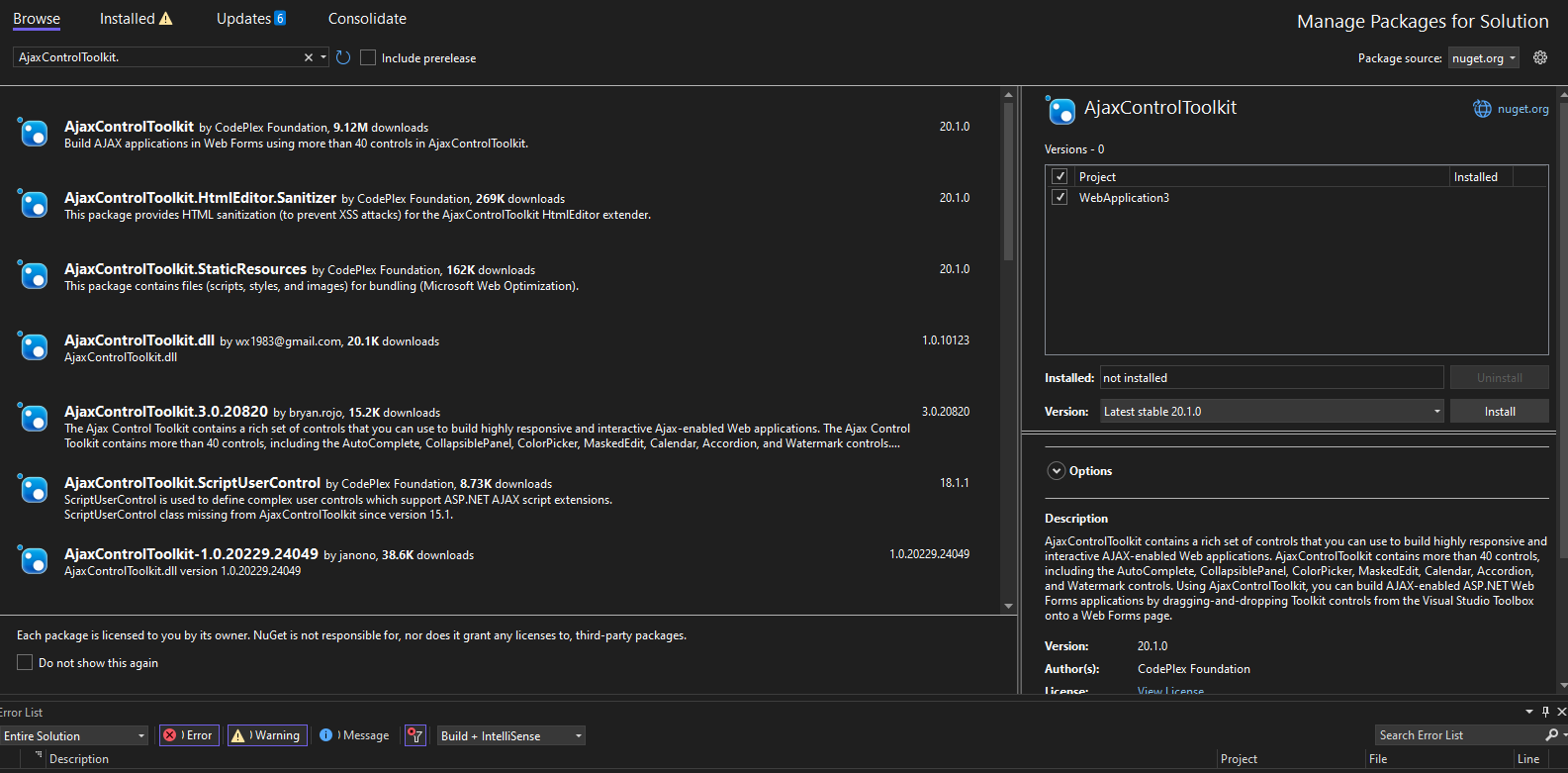Image resolution: width=1568 pixels, height=773 pixels.
Task: Refresh the package search results
Action: (343, 57)
